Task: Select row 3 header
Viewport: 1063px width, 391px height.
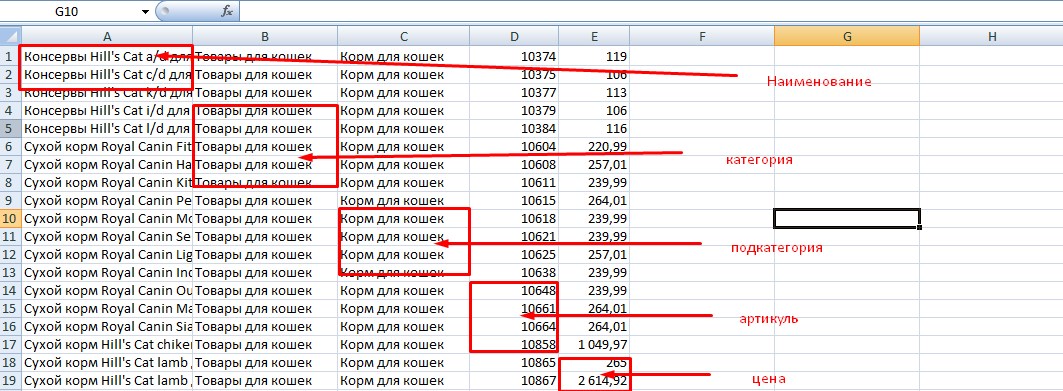Action: (x=11, y=92)
